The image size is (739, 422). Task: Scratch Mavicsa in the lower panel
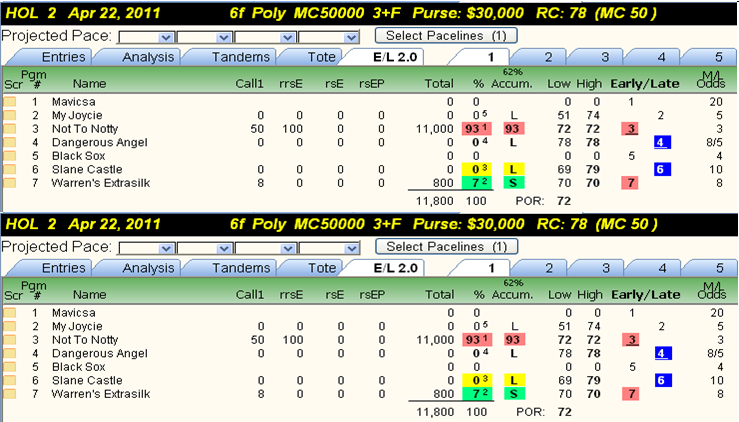pyautogui.click(x=9, y=313)
